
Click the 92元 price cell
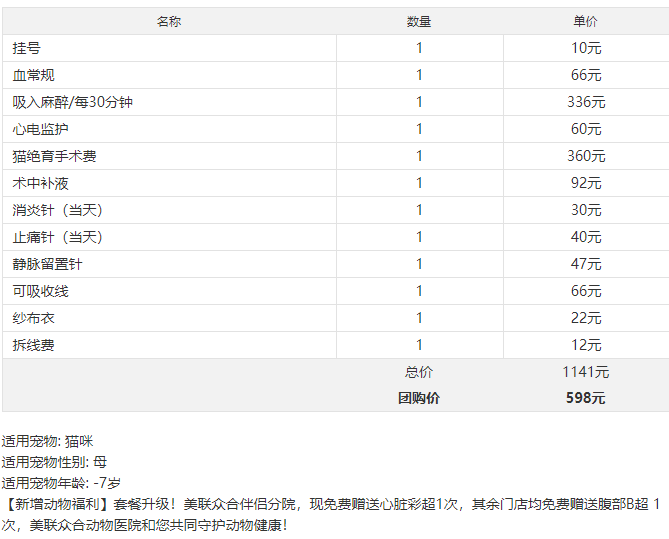tap(586, 183)
